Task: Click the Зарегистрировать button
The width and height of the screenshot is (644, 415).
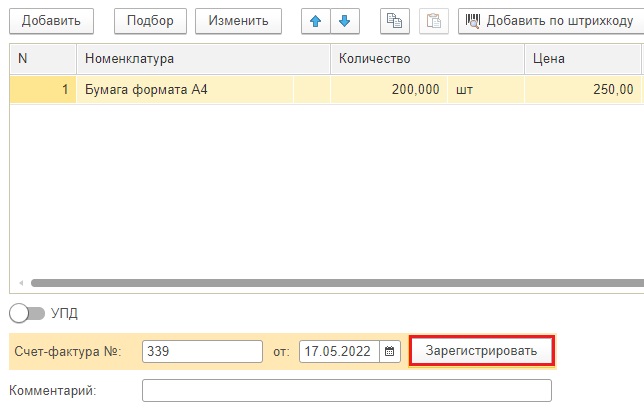Action: click(481, 351)
